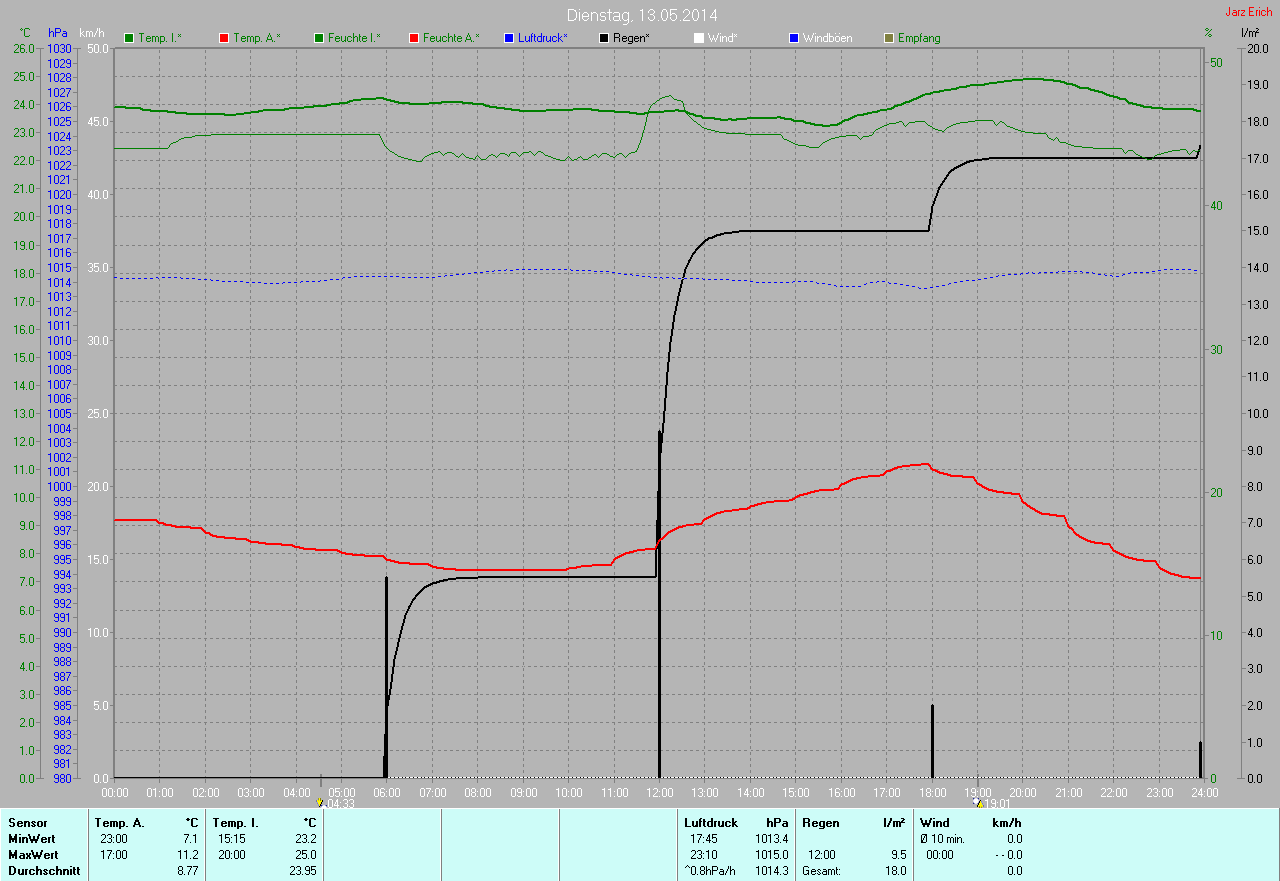This screenshot has height=881, width=1280.
Task: Click the white Wind legend square
Action: [x=699, y=38]
